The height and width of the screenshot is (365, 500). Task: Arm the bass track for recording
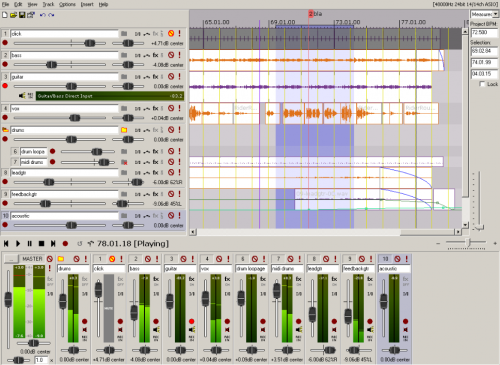point(5,64)
